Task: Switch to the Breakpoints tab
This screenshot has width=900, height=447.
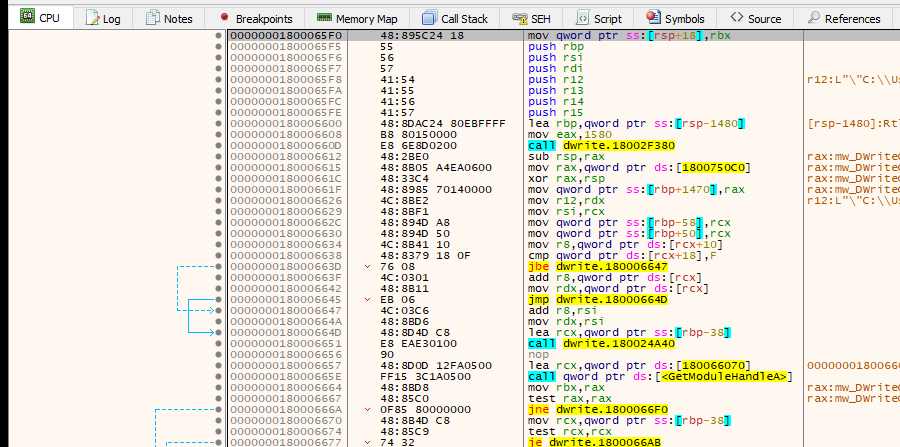Action: pos(255,18)
